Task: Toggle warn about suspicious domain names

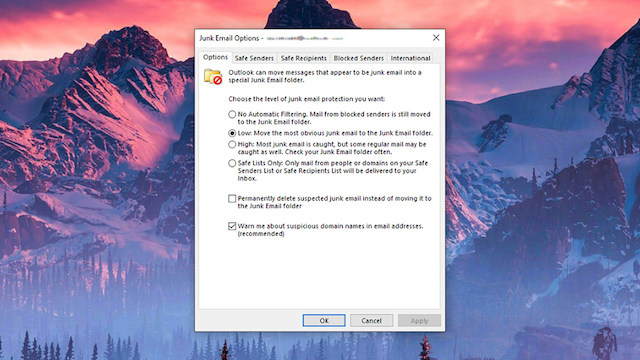Action: pyautogui.click(x=232, y=226)
